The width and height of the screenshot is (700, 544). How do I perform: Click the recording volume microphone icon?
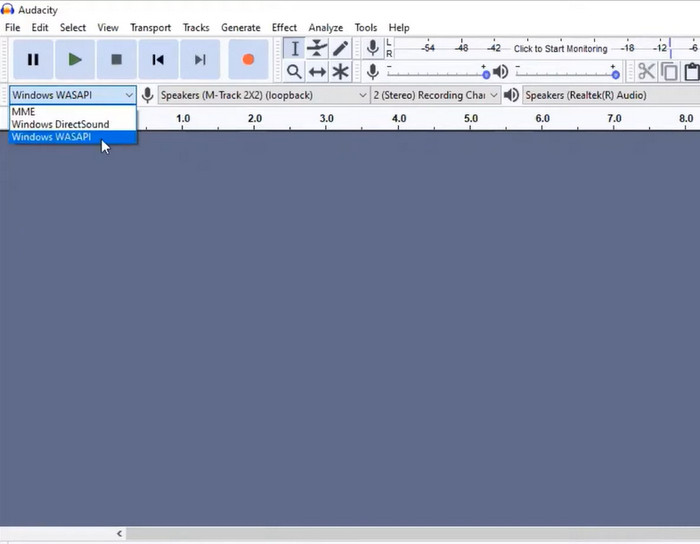pyautogui.click(x=373, y=71)
